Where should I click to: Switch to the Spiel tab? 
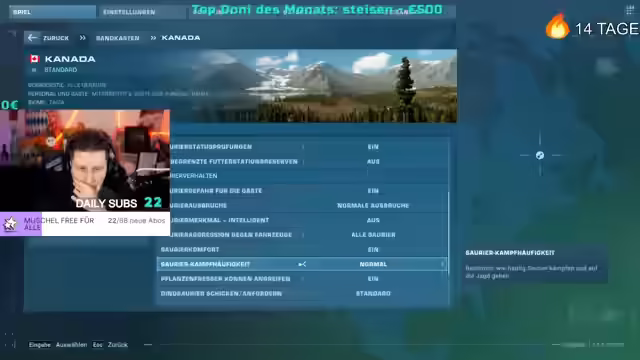(x=52, y=12)
